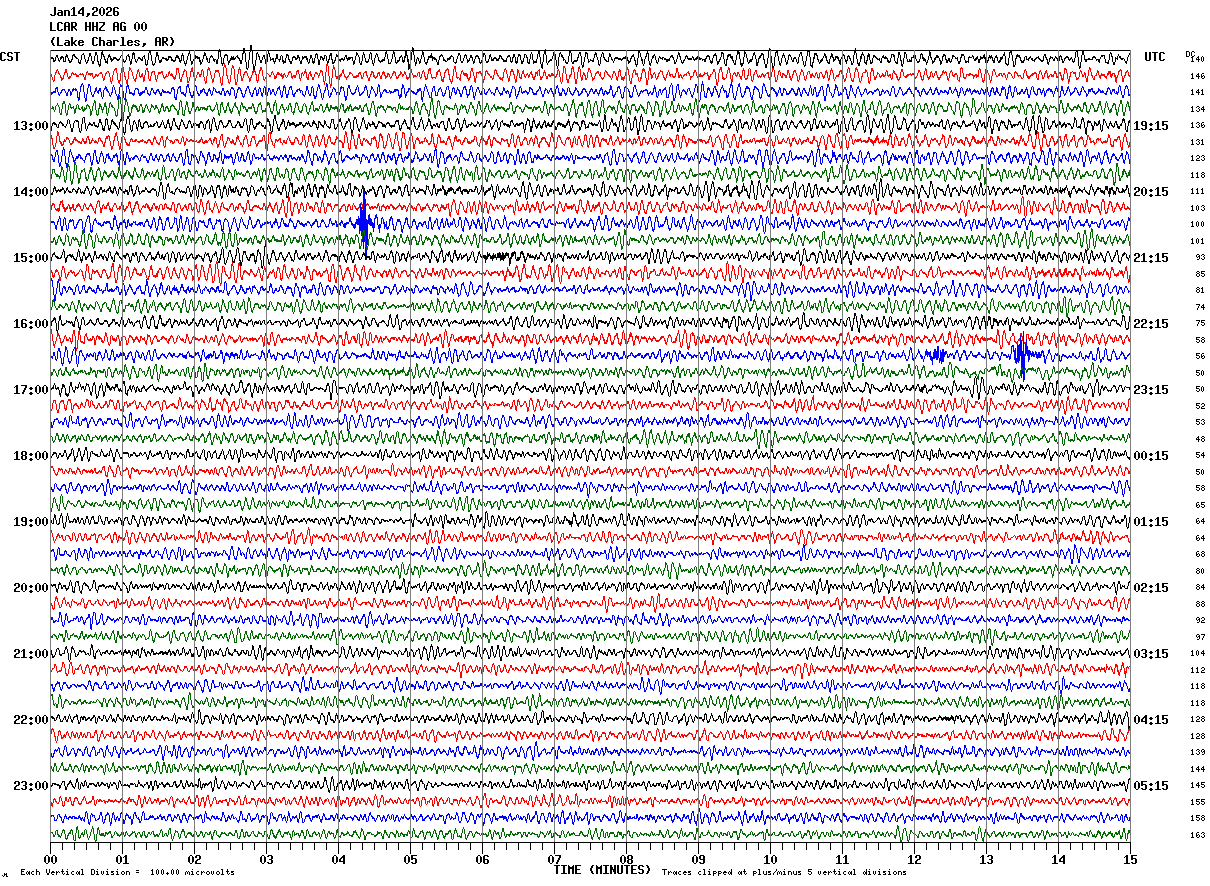Screen dimensions: 1210x886
Task: Click minute tick label 06 on axis
Action: coord(482,859)
